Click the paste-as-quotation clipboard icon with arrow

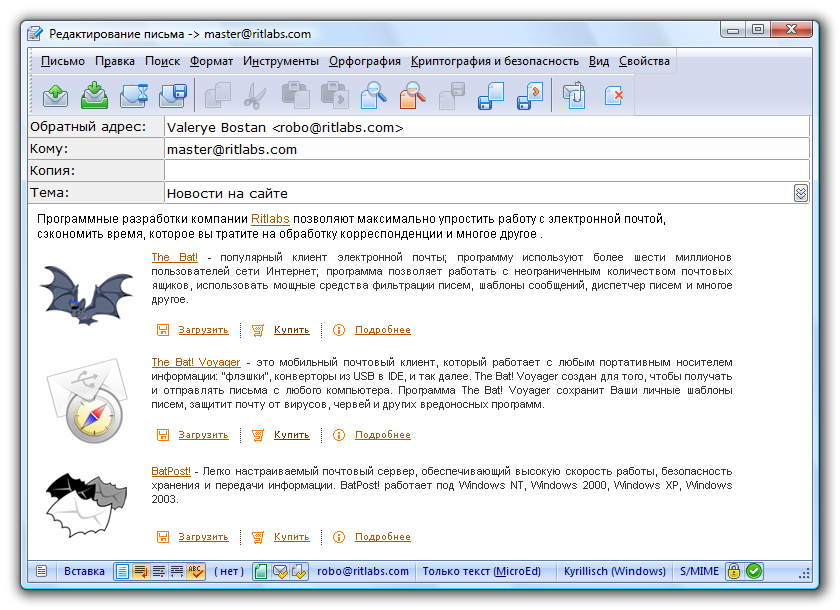click(334, 96)
